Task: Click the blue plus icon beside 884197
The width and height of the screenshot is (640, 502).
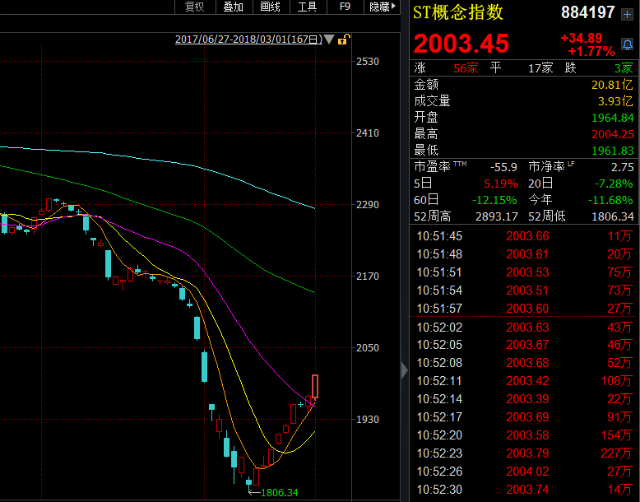Action: (x=627, y=14)
